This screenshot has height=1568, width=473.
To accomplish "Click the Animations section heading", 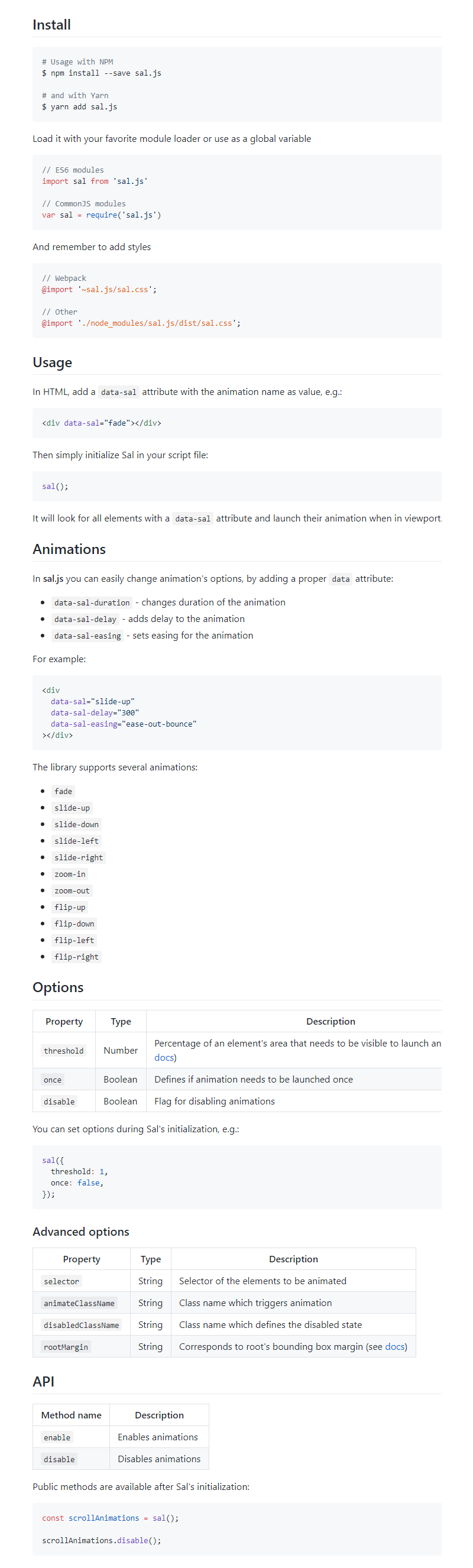I will coord(69,549).
